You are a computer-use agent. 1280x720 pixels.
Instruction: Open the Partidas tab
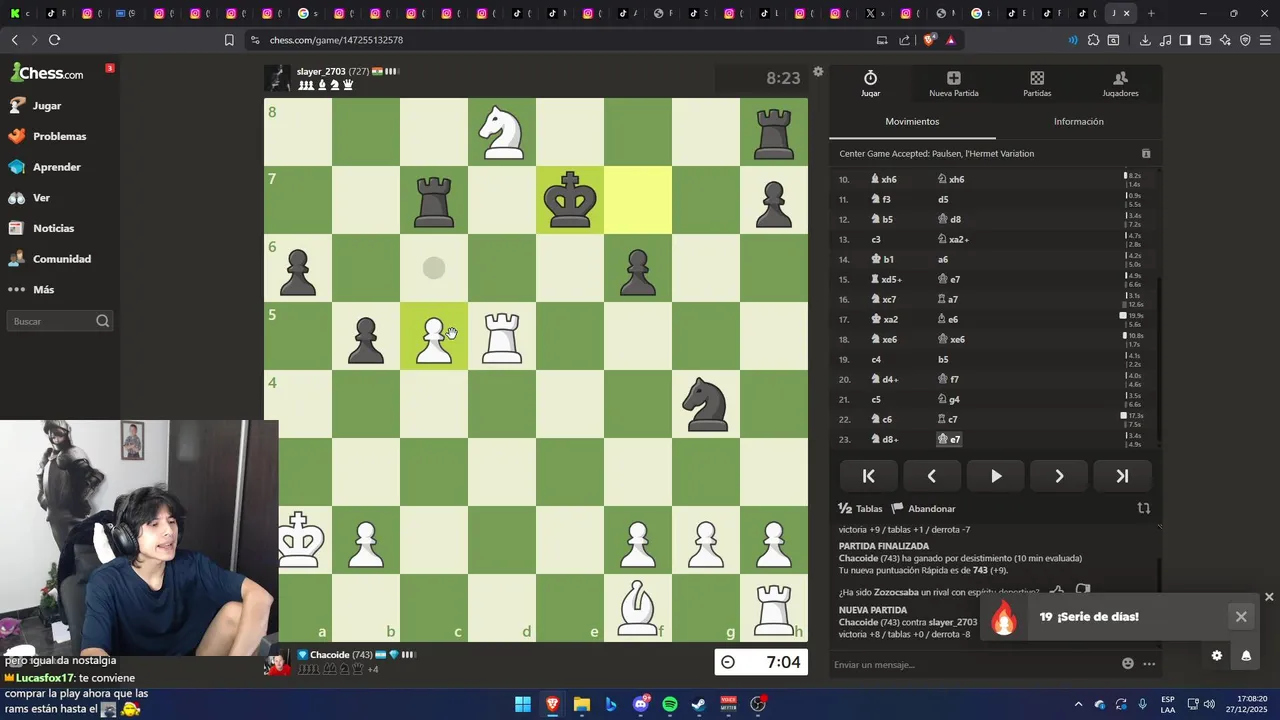(1037, 84)
